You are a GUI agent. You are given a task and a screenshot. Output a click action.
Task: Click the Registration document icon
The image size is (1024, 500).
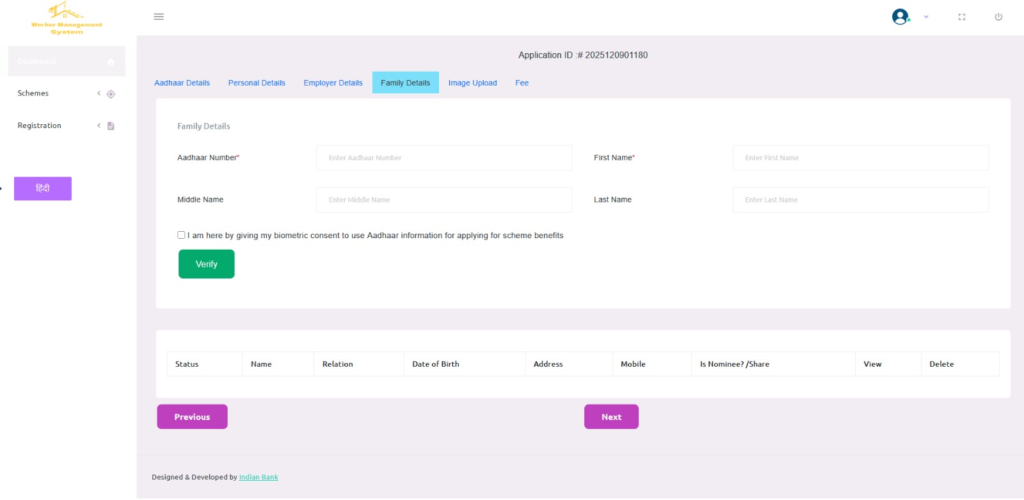(111, 126)
